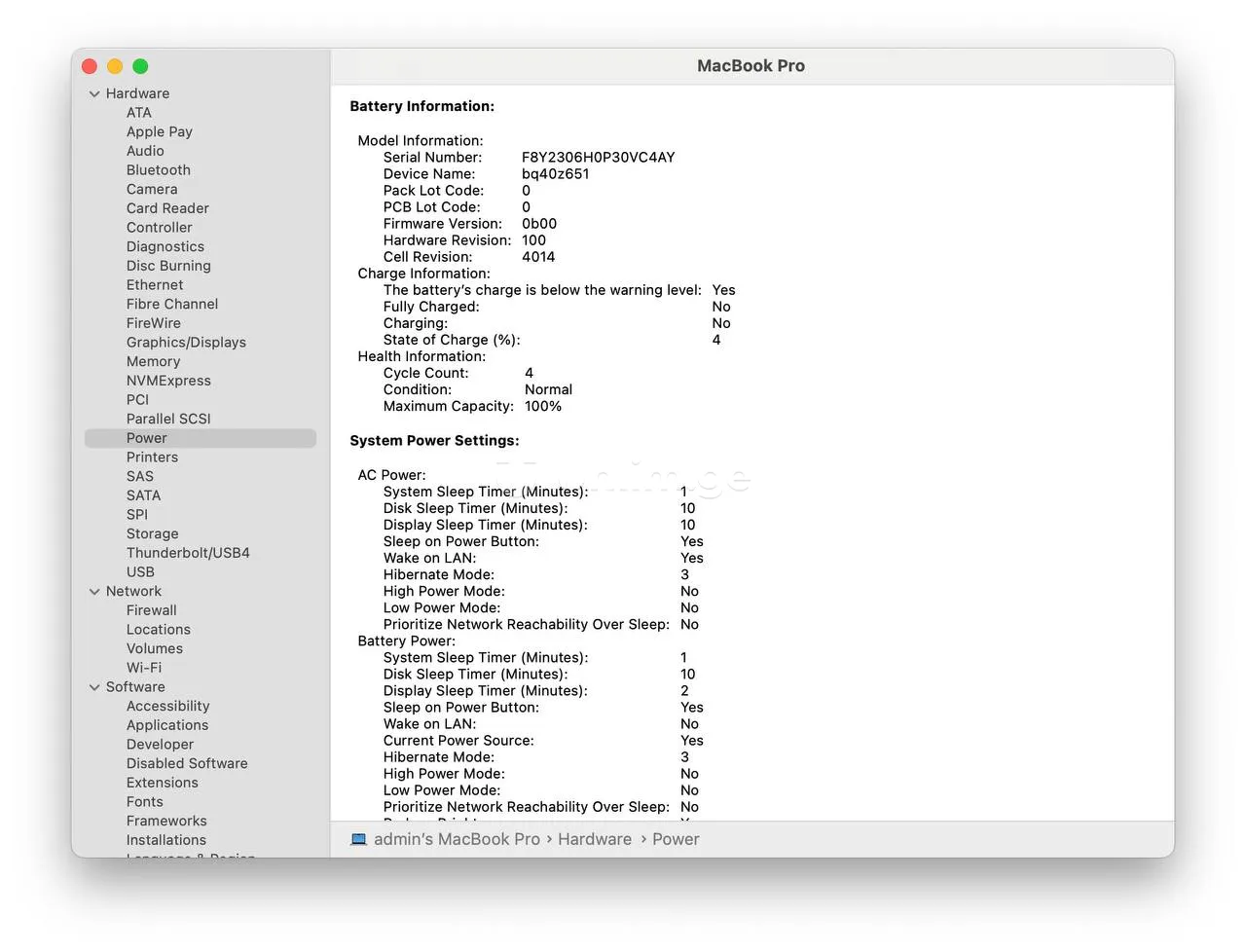Show NVMExpress information
This screenshot has height=952, width=1246.
click(168, 381)
